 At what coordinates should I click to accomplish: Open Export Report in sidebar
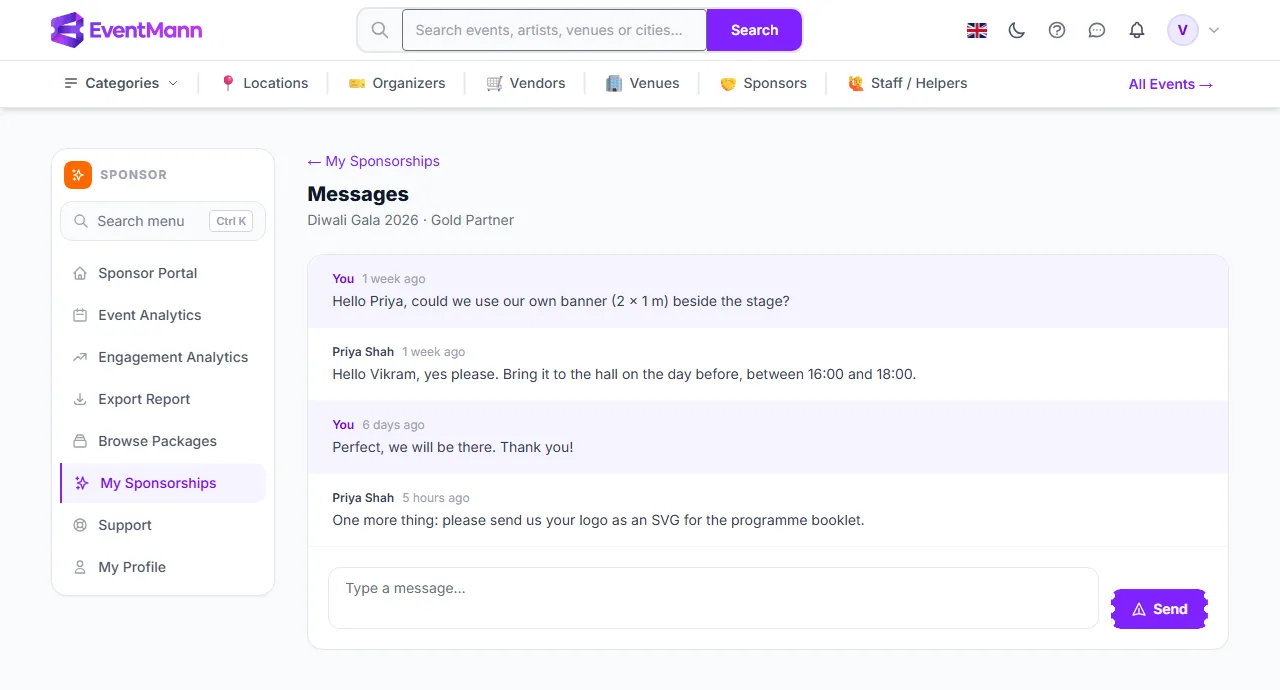tap(163, 399)
